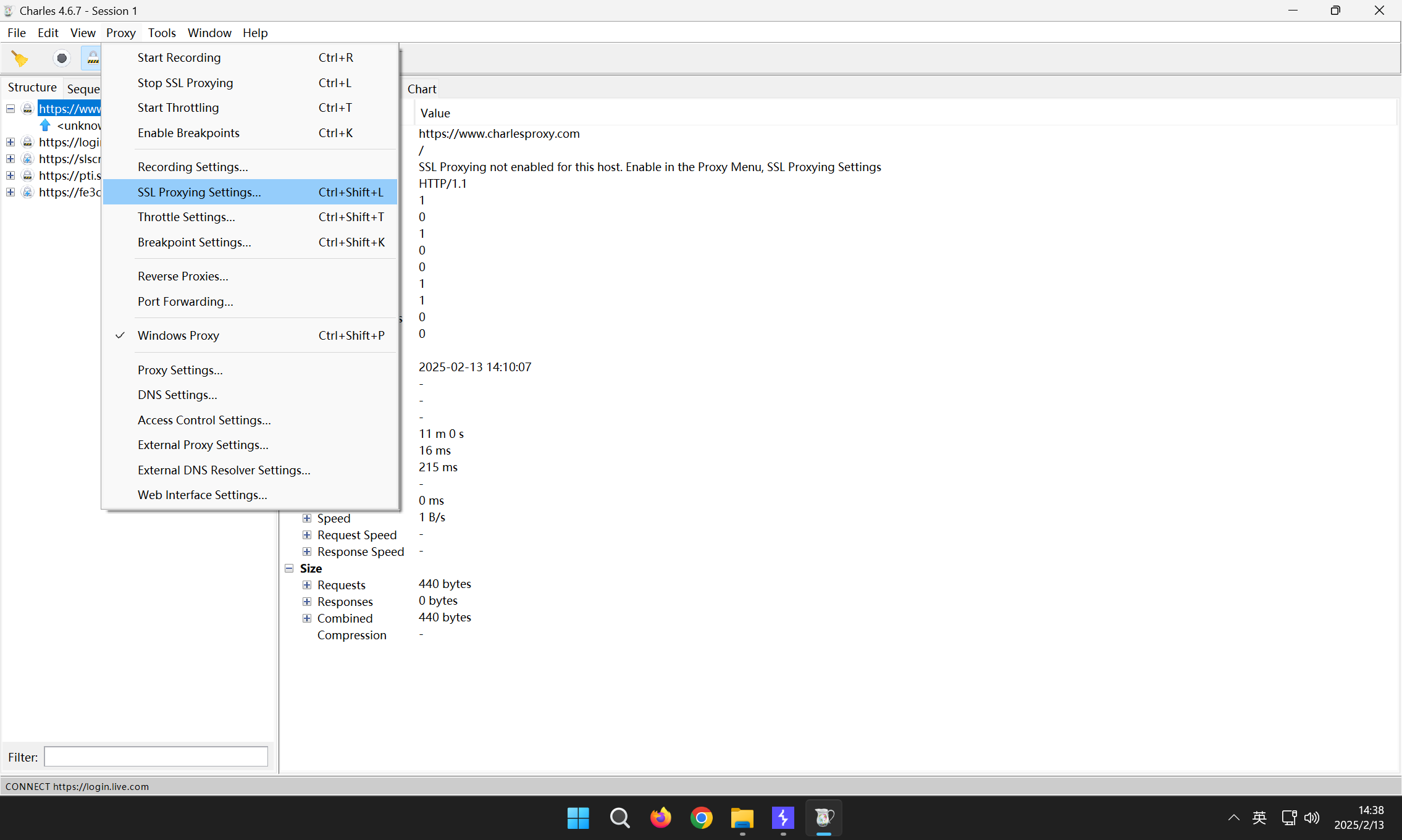The image size is (1402, 840).
Task: Open Chrome from the taskbar
Action: (701, 818)
